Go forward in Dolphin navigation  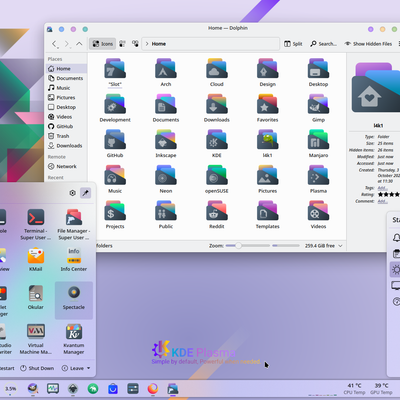click(67, 44)
